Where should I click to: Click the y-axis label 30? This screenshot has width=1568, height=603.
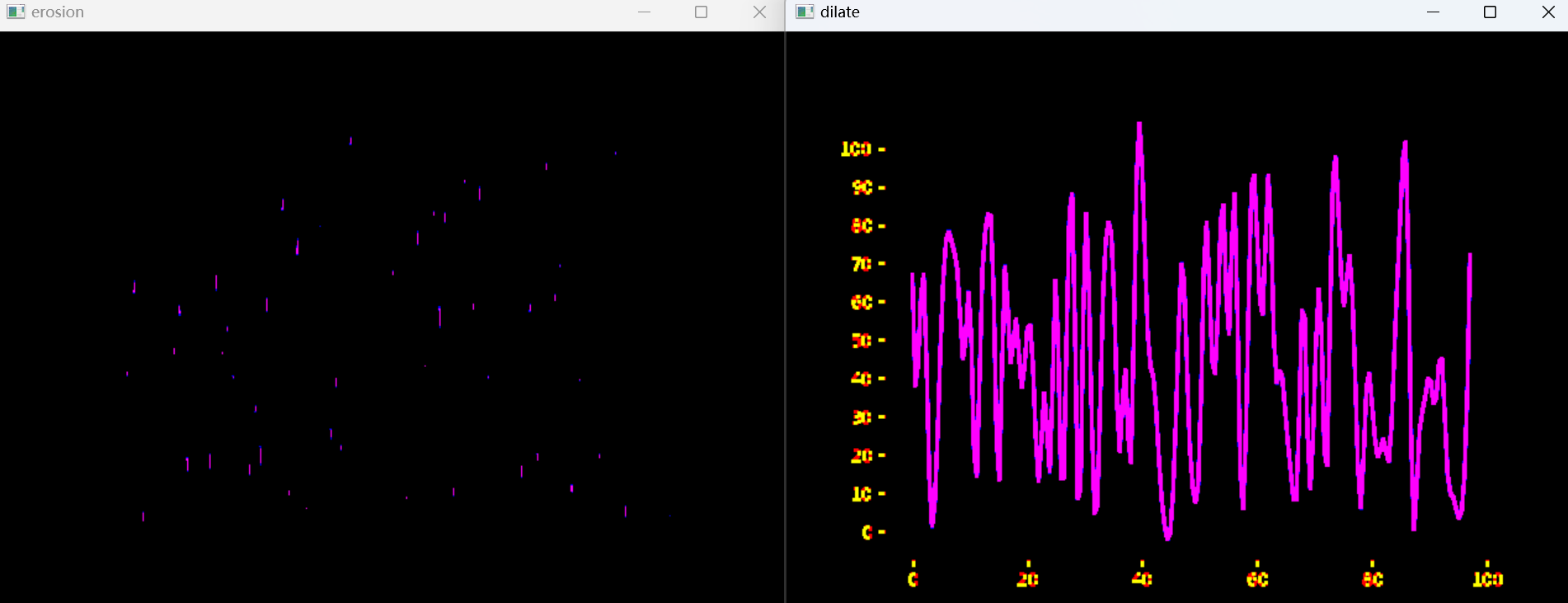point(861,417)
